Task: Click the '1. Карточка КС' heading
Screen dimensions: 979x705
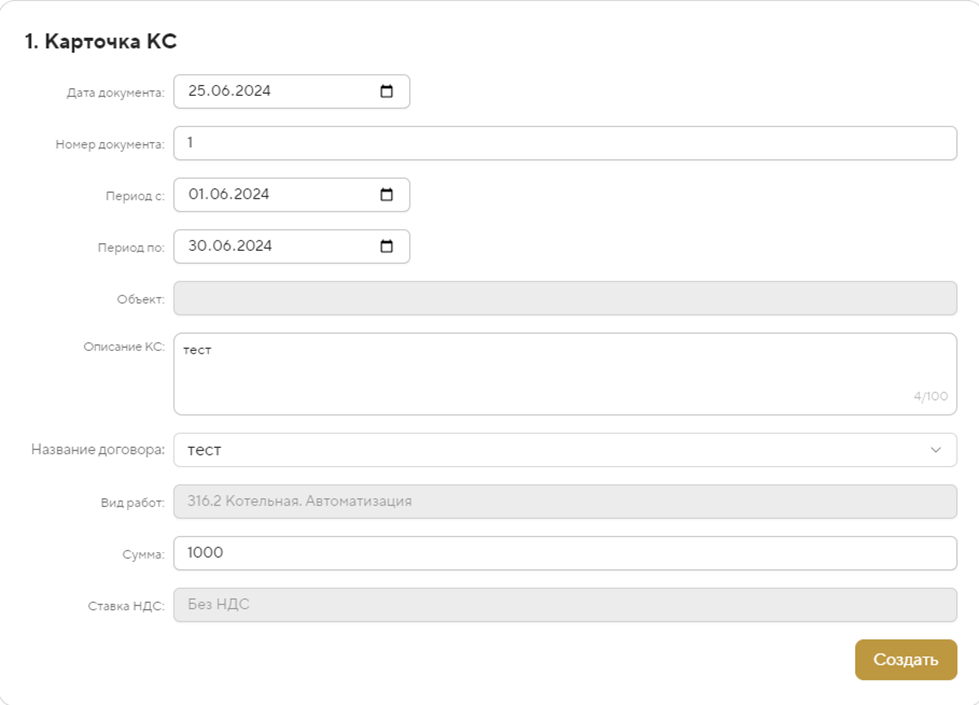Action: (x=101, y=41)
